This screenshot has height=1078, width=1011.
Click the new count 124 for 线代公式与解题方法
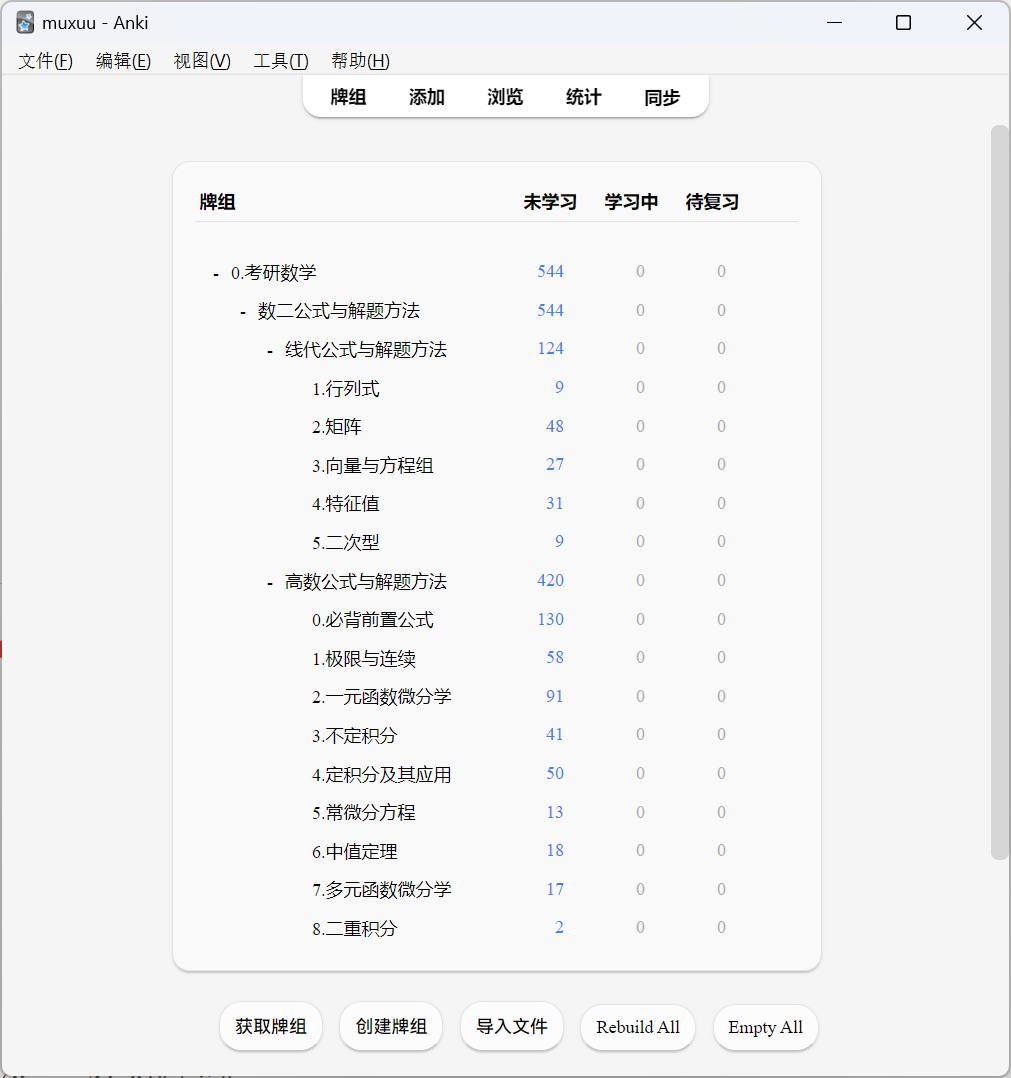point(551,349)
